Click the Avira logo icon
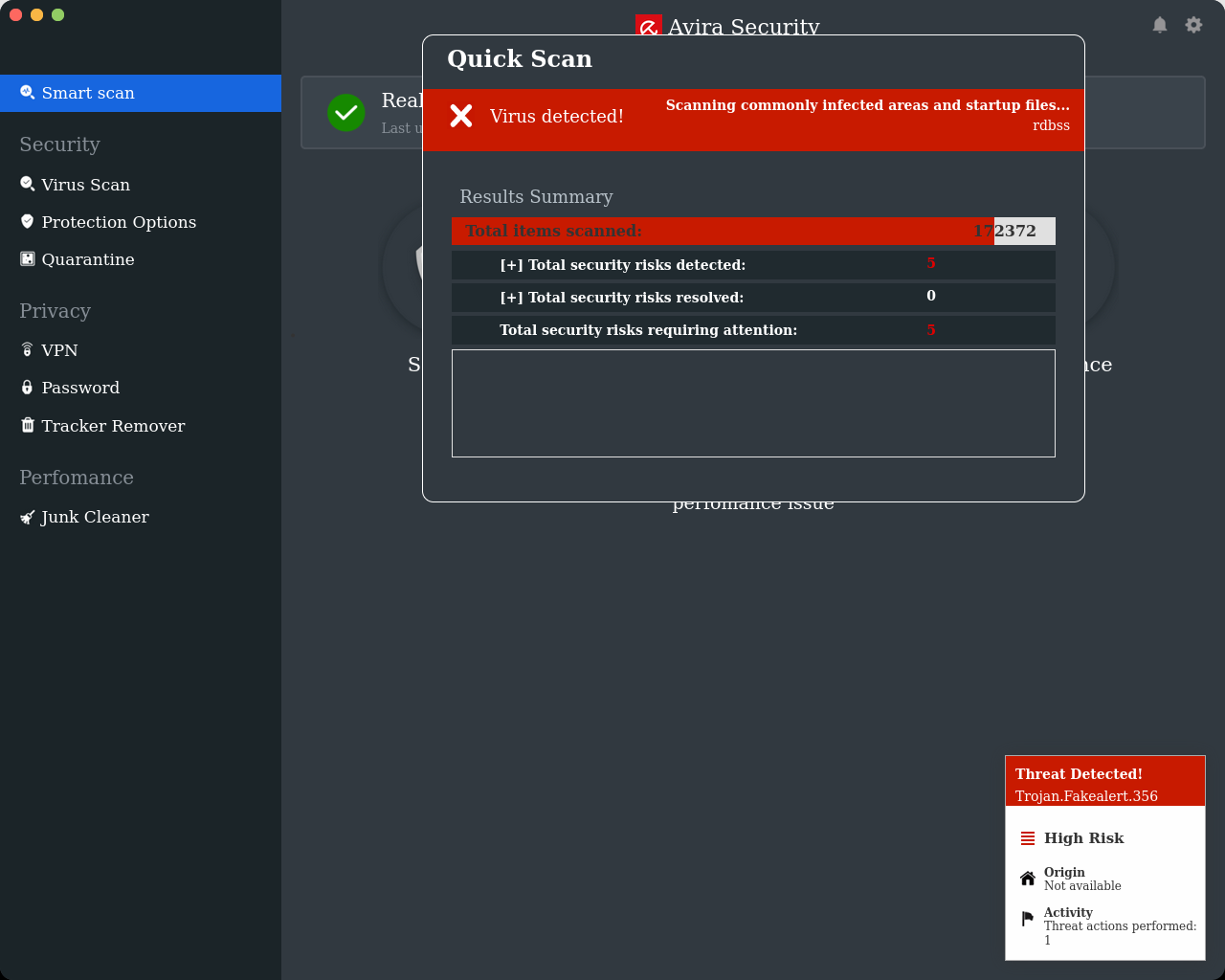Screen dimensions: 1225x980 click(648, 26)
